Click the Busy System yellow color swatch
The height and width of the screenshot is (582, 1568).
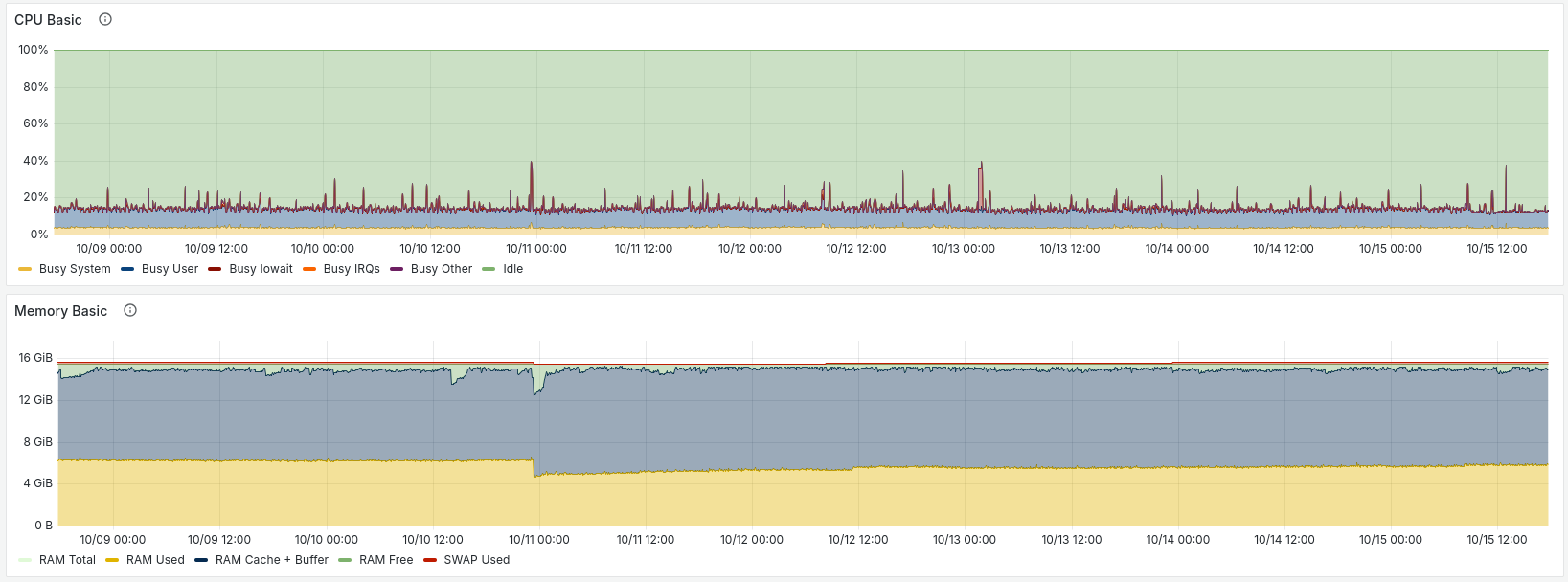click(x=25, y=269)
